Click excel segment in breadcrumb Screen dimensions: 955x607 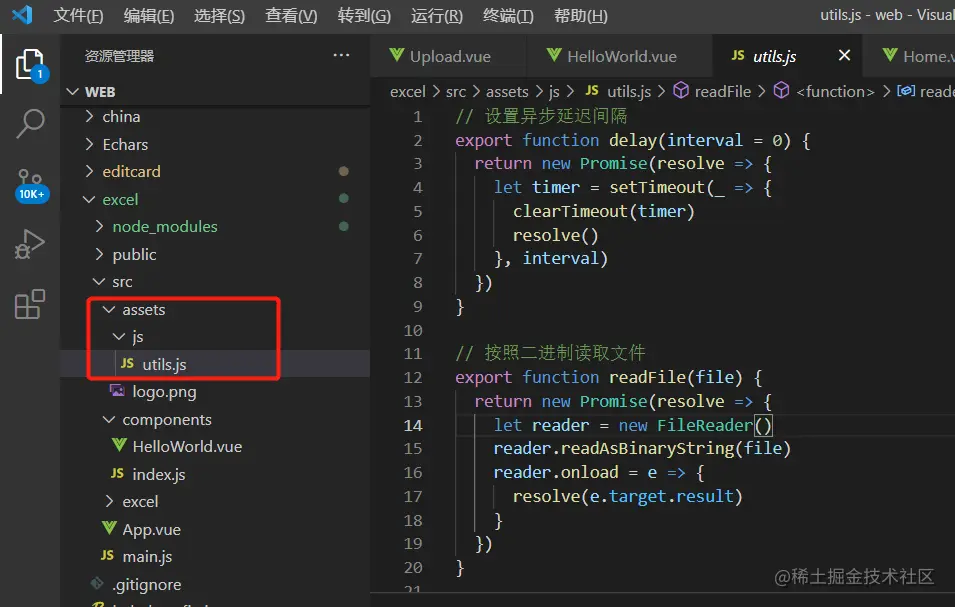407,91
